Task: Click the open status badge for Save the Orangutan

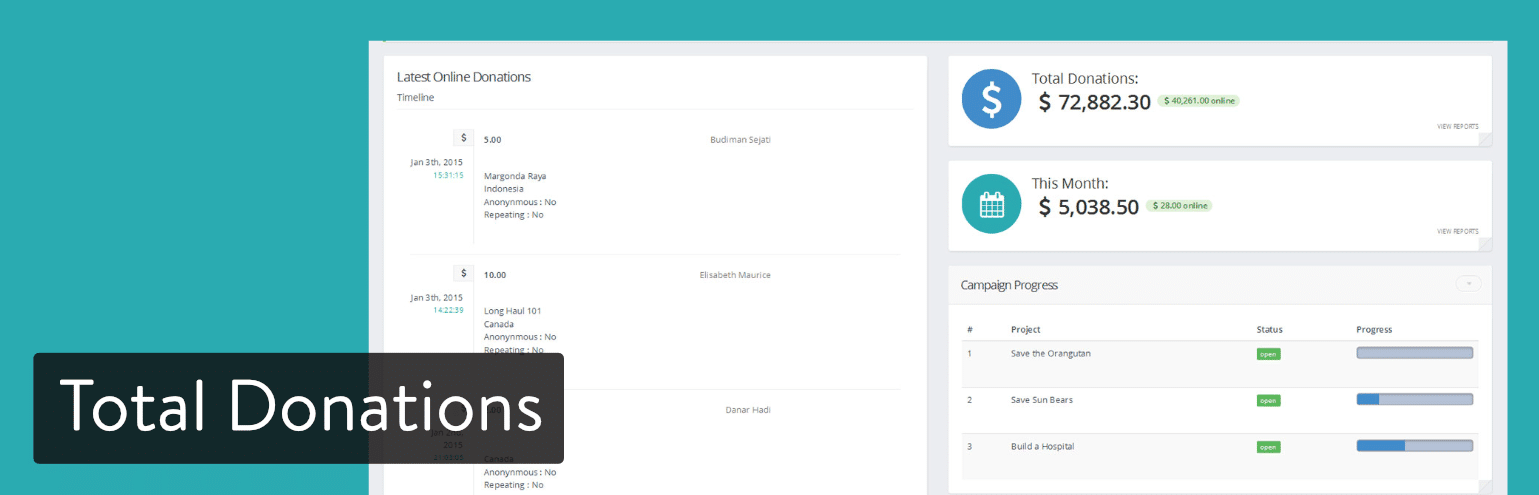Action: pos(1268,354)
